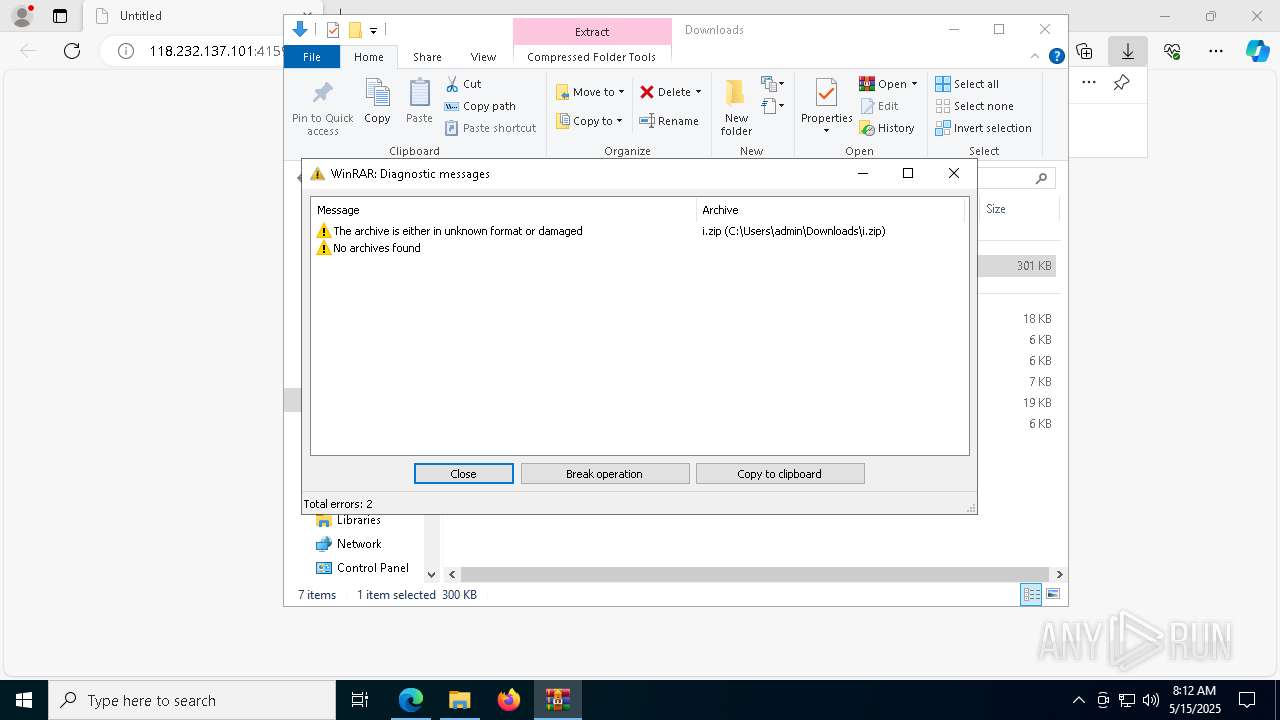The image size is (1280, 720).
Task: Open browser settings and more ellipsis
Action: [1216, 51]
